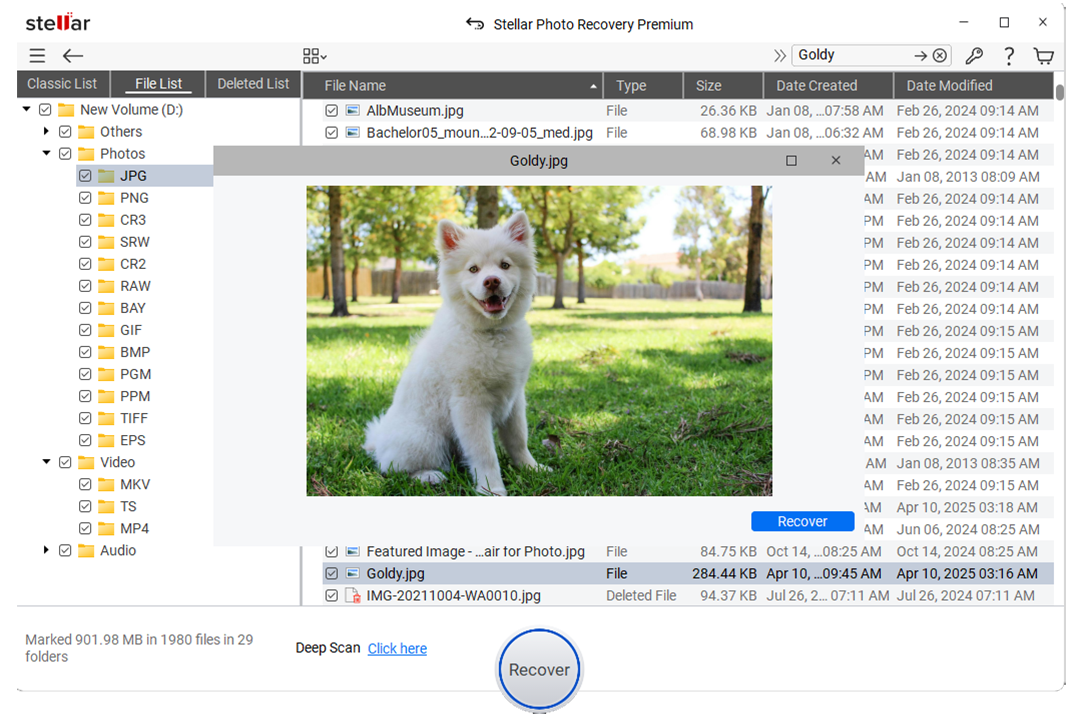Open the Classic List tab
Screen dimensions: 1082x717
click(62, 84)
